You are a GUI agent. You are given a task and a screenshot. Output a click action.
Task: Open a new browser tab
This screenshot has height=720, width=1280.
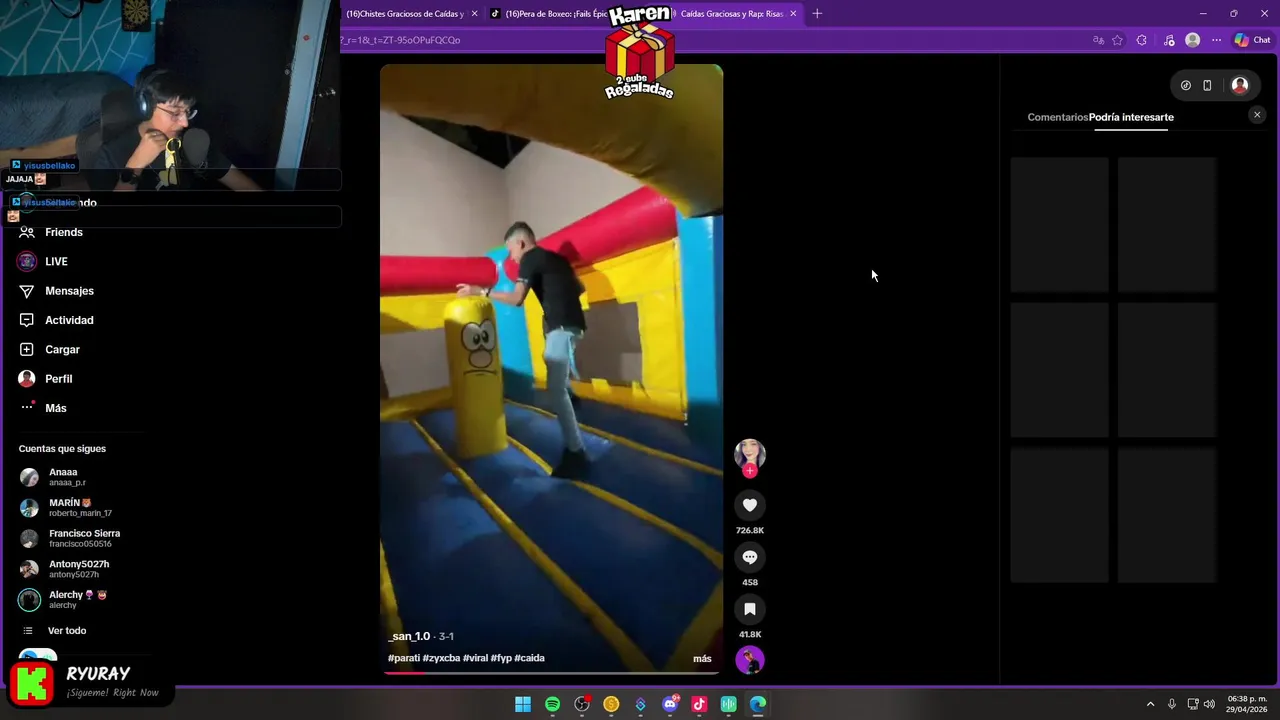(x=817, y=13)
